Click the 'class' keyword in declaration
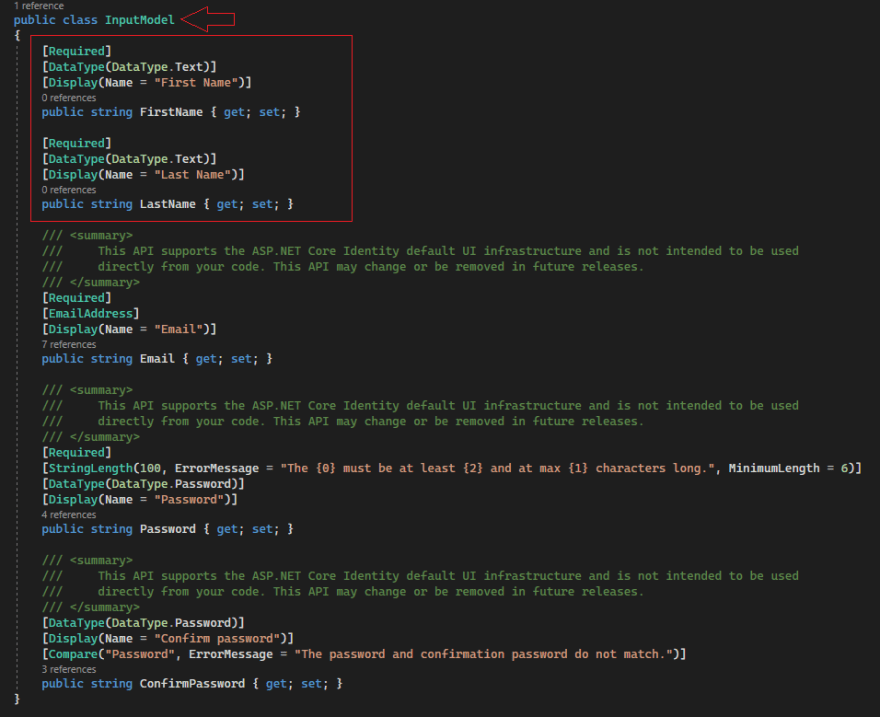 [x=80, y=20]
